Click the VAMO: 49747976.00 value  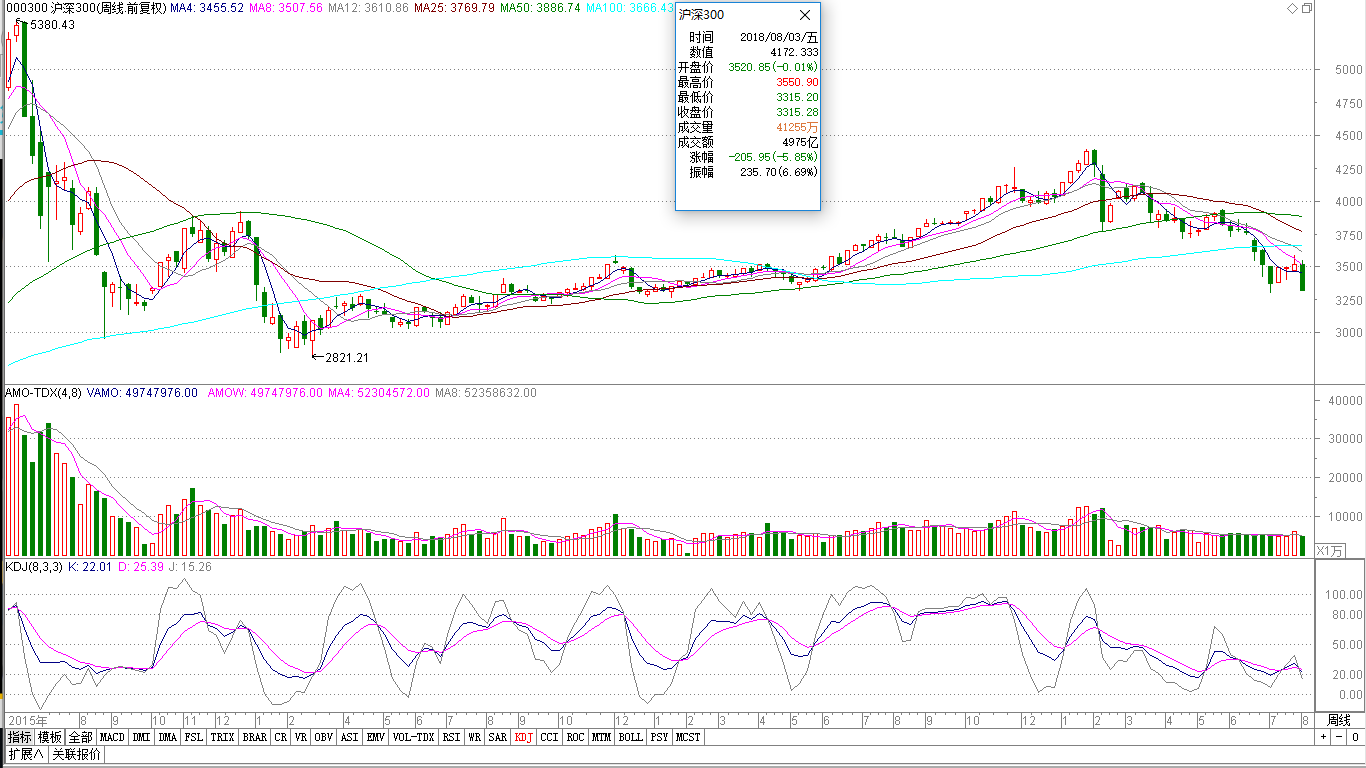(143, 393)
